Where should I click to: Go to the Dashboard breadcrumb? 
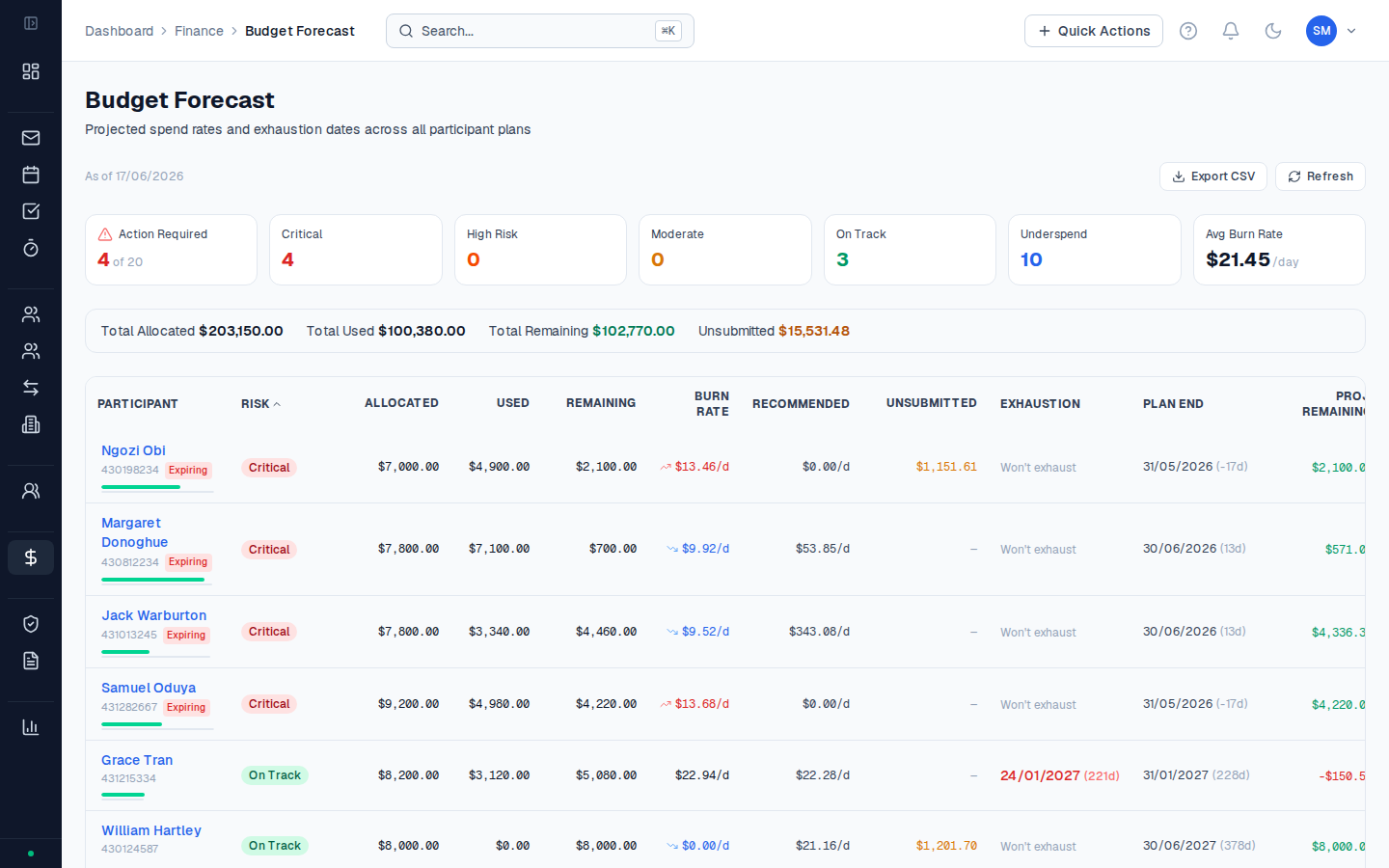click(119, 31)
